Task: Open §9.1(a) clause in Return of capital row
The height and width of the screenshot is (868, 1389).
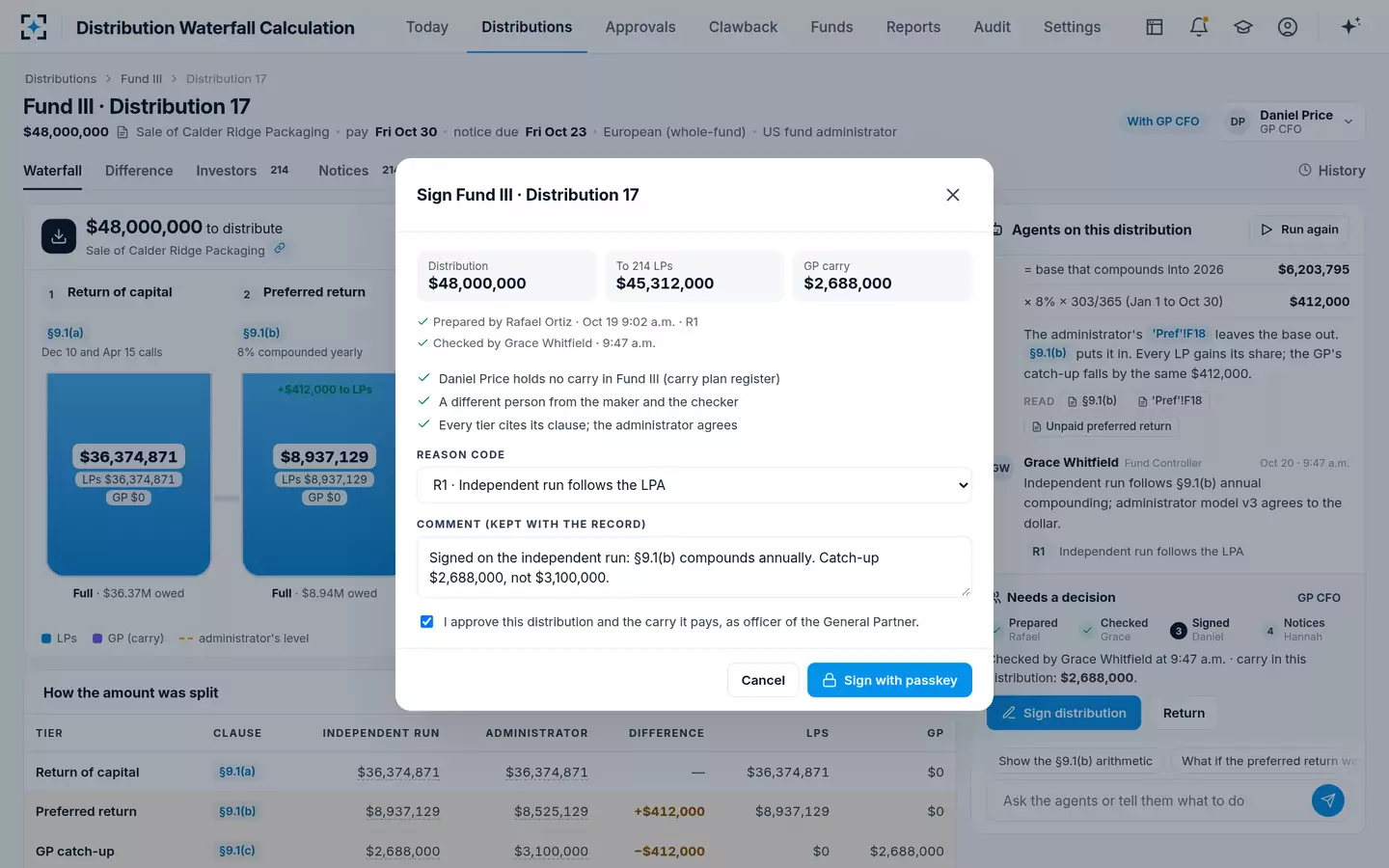Action: pyautogui.click(x=237, y=772)
